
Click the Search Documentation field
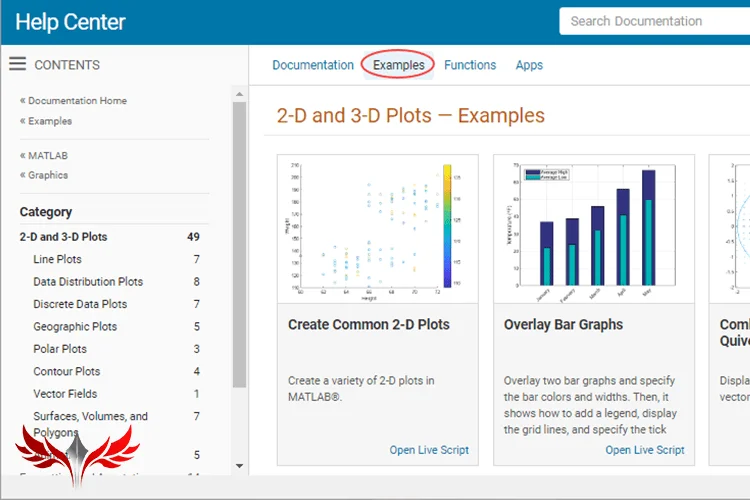pyautogui.click(x=654, y=21)
